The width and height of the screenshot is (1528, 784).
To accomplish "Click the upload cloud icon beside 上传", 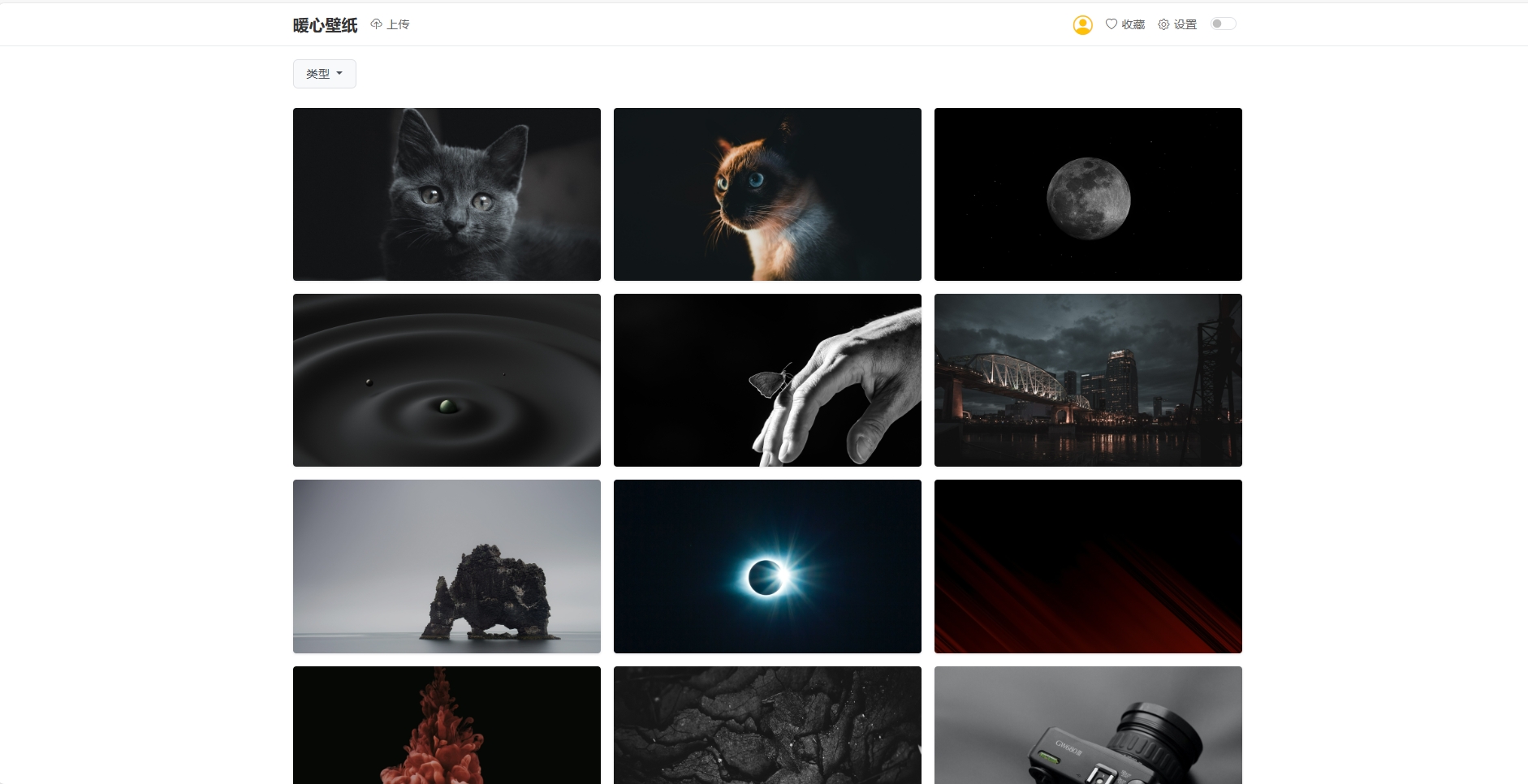I will tap(376, 24).
